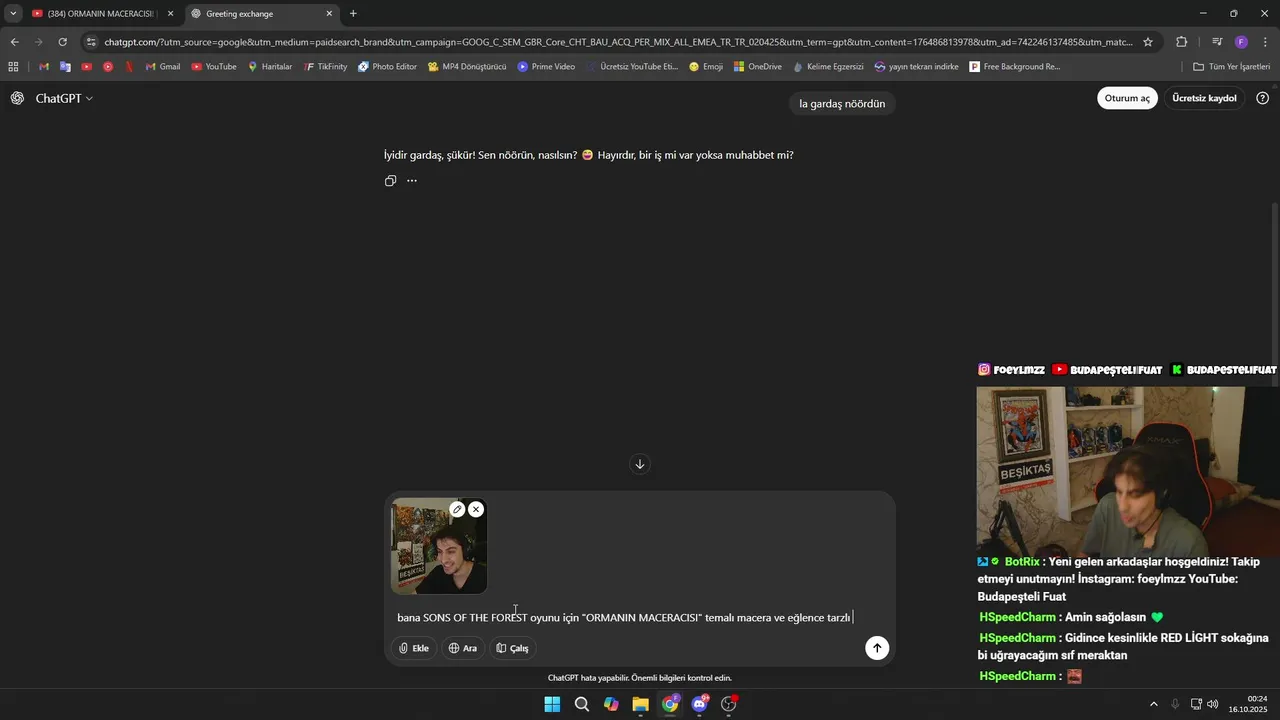Image resolution: width=1280 pixels, height=720 pixels.
Task: Open the Haritalar bookmark
Action: point(269,67)
